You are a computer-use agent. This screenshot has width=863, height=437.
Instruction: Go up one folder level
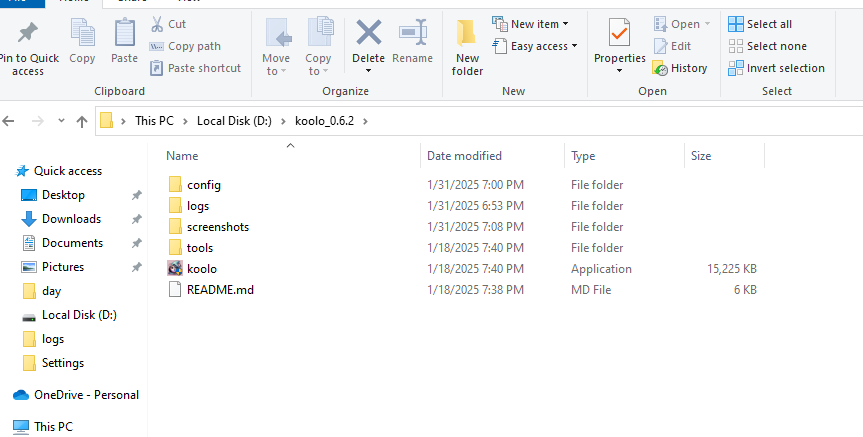(x=82, y=121)
